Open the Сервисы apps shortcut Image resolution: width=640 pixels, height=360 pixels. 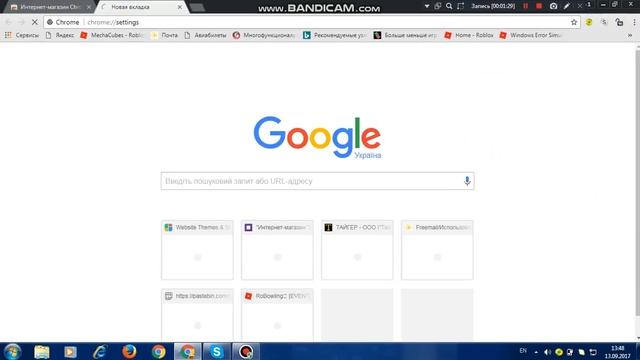point(22,36)
